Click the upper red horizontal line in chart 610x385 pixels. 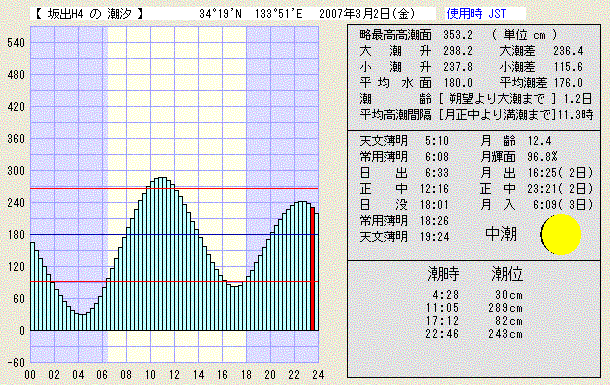(174, 189)
